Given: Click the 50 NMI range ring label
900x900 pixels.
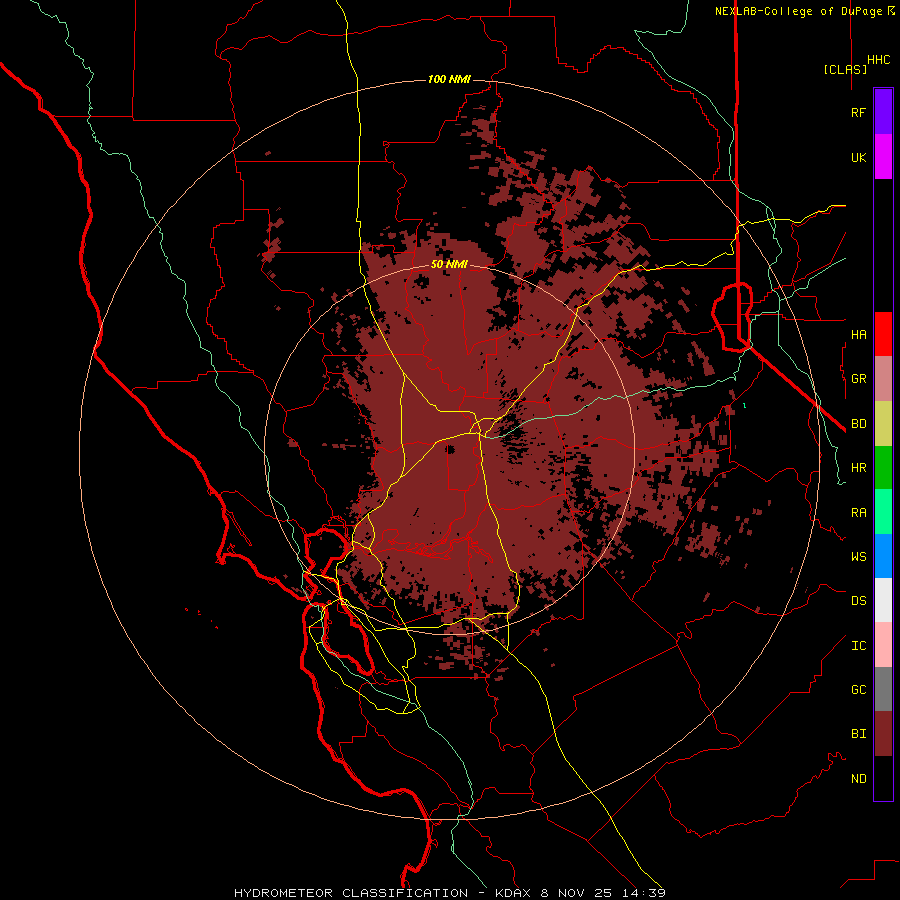Looking at the screenshot, I should coord(449,265).
